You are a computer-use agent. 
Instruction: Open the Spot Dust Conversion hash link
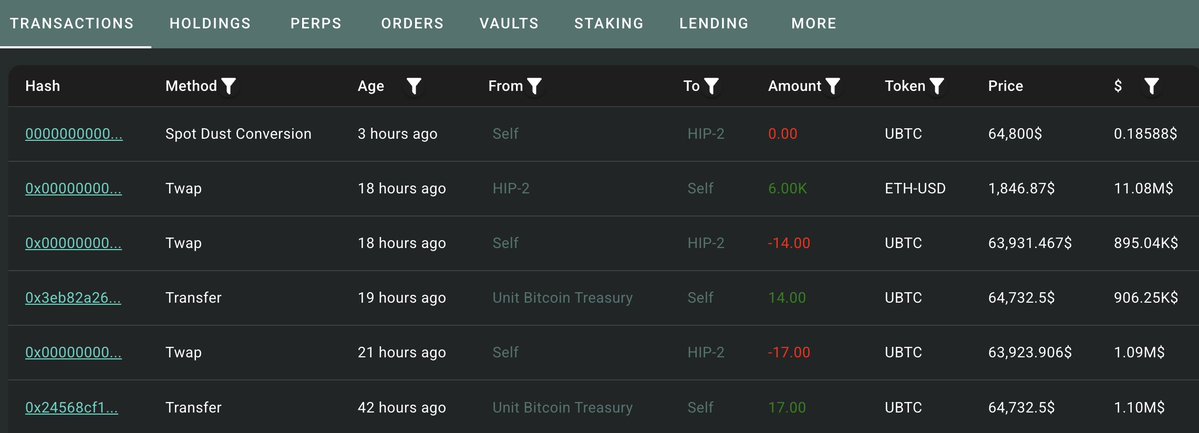[x=74, y=134]
